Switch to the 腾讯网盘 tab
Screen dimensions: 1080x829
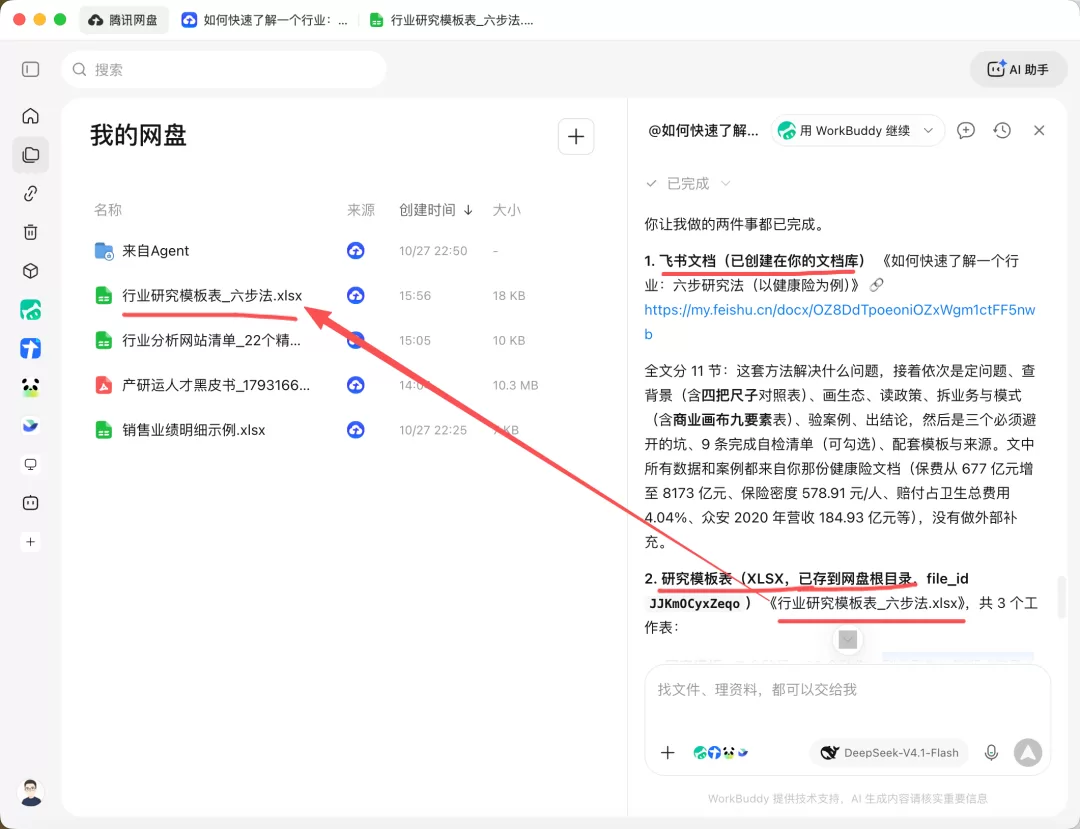pos(123,20)
